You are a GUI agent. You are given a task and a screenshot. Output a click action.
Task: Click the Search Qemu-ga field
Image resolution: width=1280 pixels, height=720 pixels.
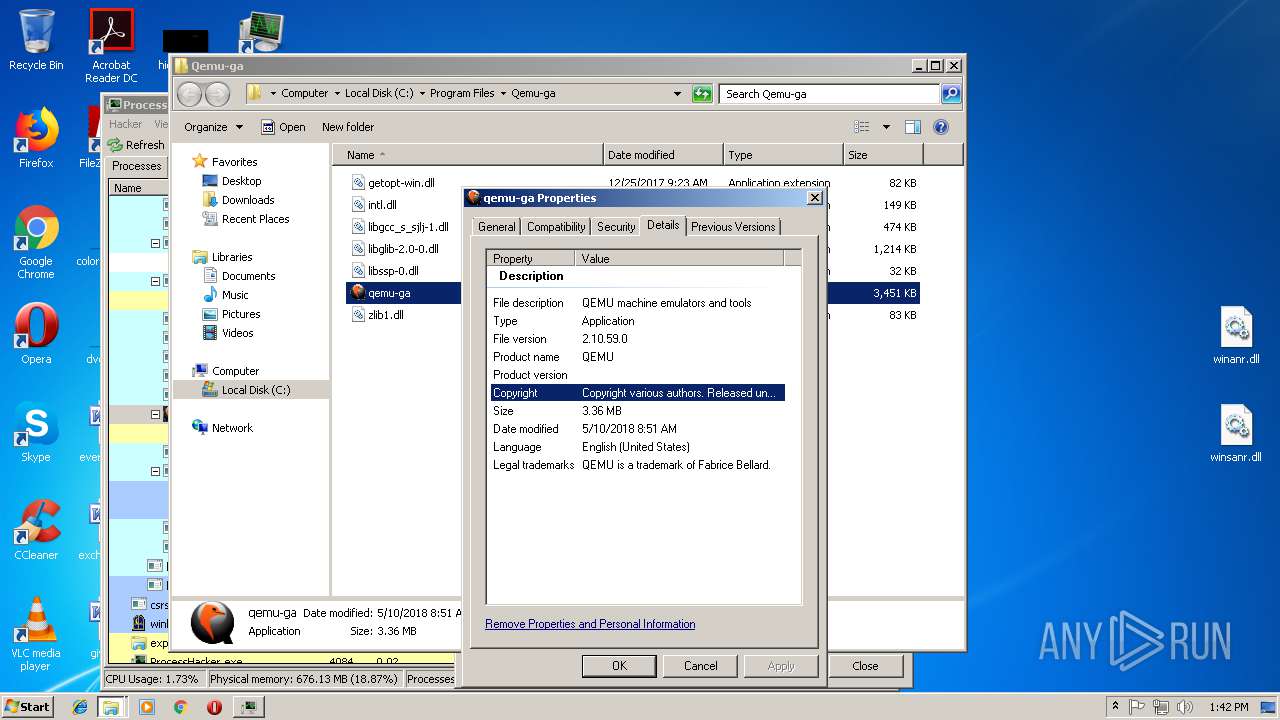pos(829,94)
